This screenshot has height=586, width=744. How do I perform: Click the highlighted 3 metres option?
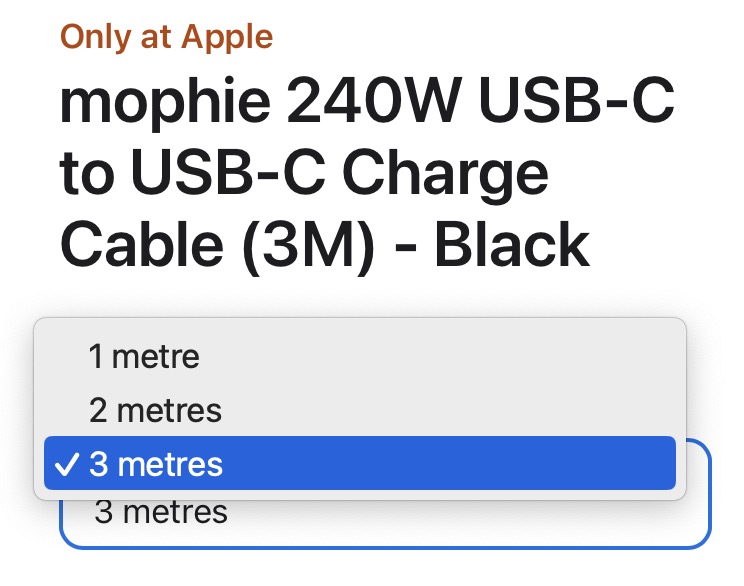click(x=360, y=464)
